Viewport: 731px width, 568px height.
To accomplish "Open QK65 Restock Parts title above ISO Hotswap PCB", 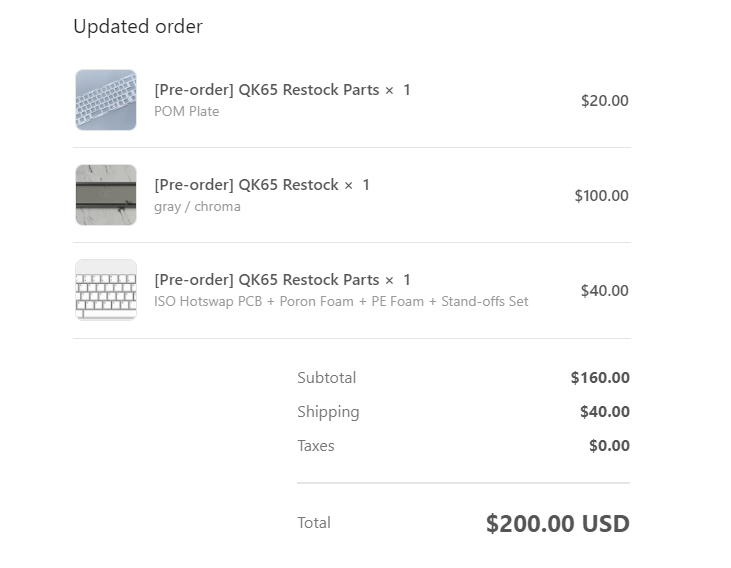I will point(282,280).
